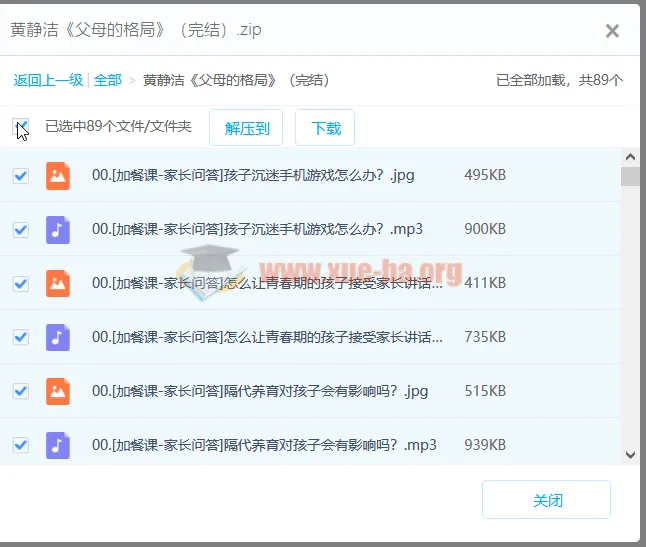Image resolution: width=646 pixels, height=547 pixels.
Task: Click music icon of 怎么让青春期的孩子 audio file
Action: click(58, 337)
